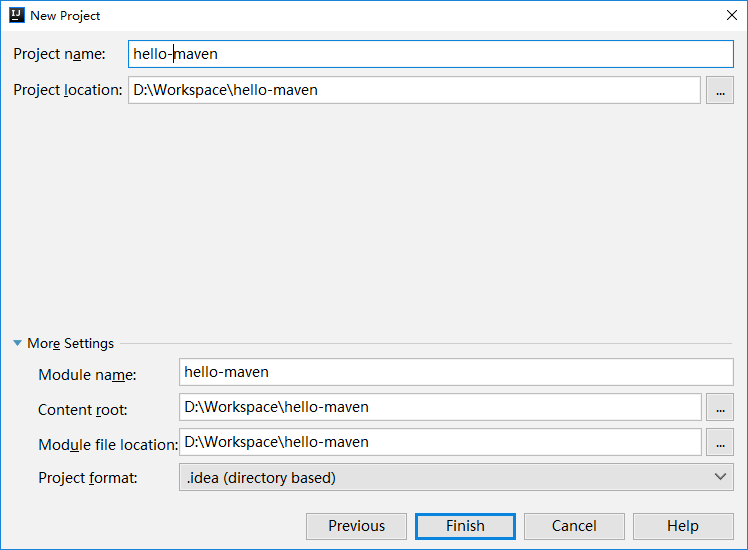
Task: Click the 'Content root:' label
Action: coord(83,410)
